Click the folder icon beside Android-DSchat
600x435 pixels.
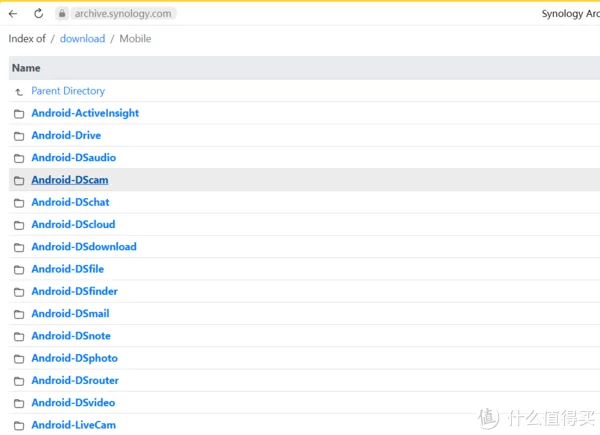point(19,203)
